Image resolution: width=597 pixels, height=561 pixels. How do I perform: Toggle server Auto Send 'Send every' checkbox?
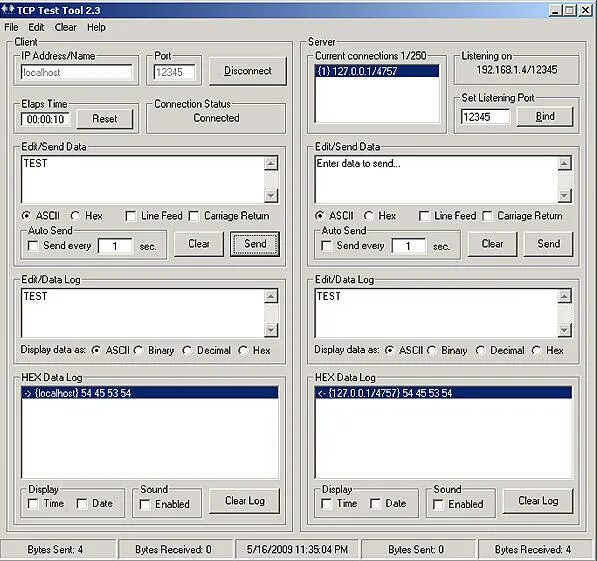(326, 246)
